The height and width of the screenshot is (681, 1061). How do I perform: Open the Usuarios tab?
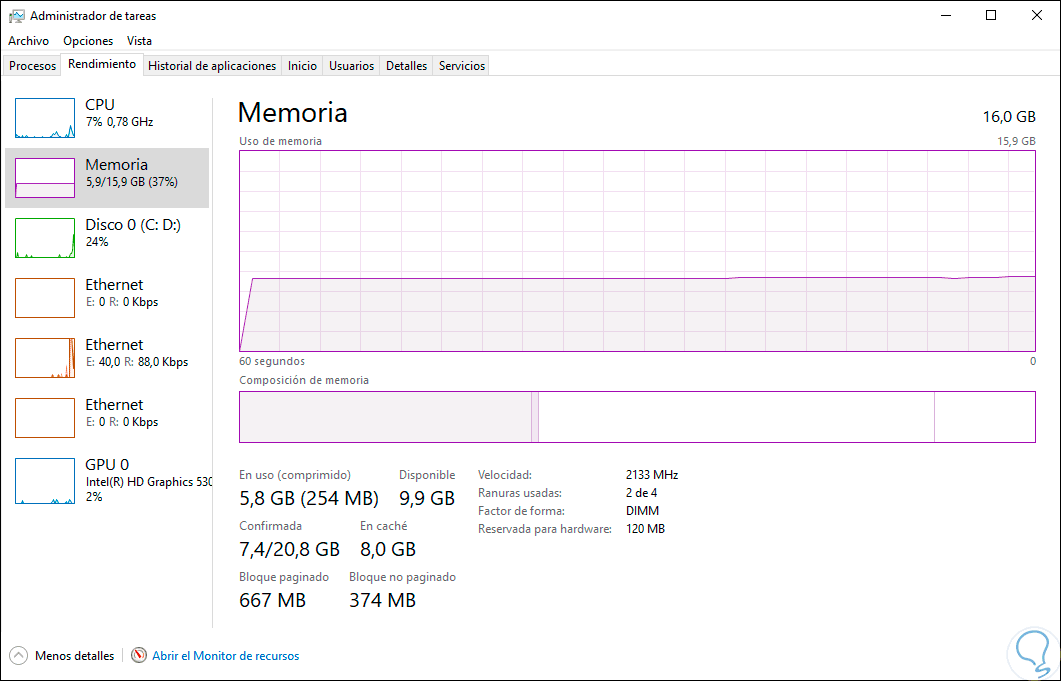[352, 66]
